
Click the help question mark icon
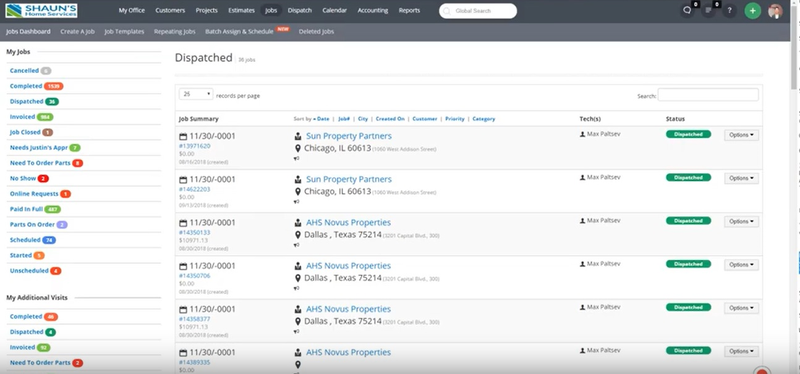click(730, 11)
